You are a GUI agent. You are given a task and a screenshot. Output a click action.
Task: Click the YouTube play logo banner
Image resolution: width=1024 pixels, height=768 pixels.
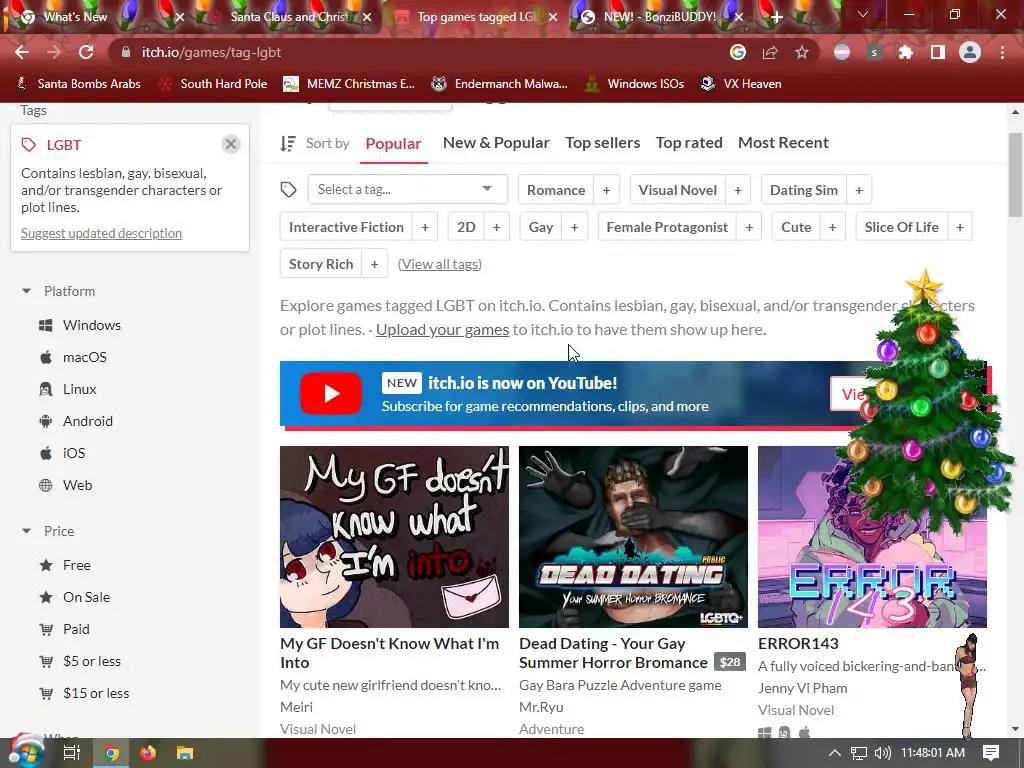[x=331, y=394]
